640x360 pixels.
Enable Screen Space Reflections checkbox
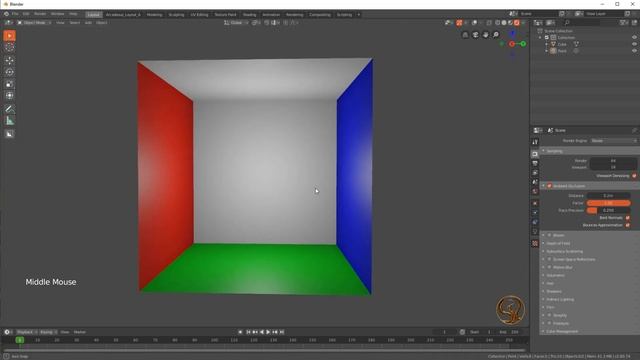pyautogui.click(x=549, y=260)
